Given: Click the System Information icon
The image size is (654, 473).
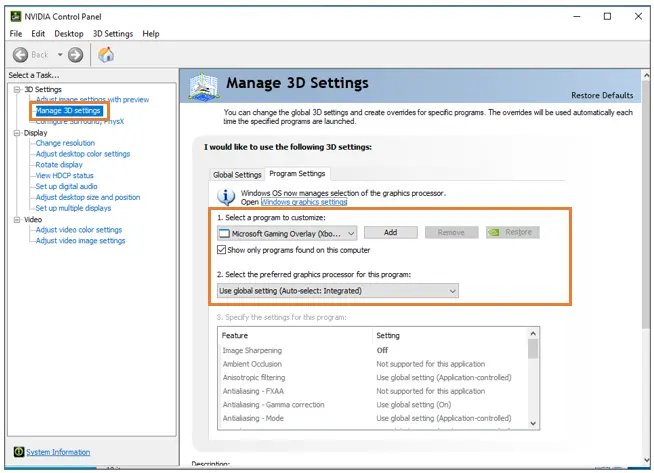Looking at the screenshot, I should [18, 452].
